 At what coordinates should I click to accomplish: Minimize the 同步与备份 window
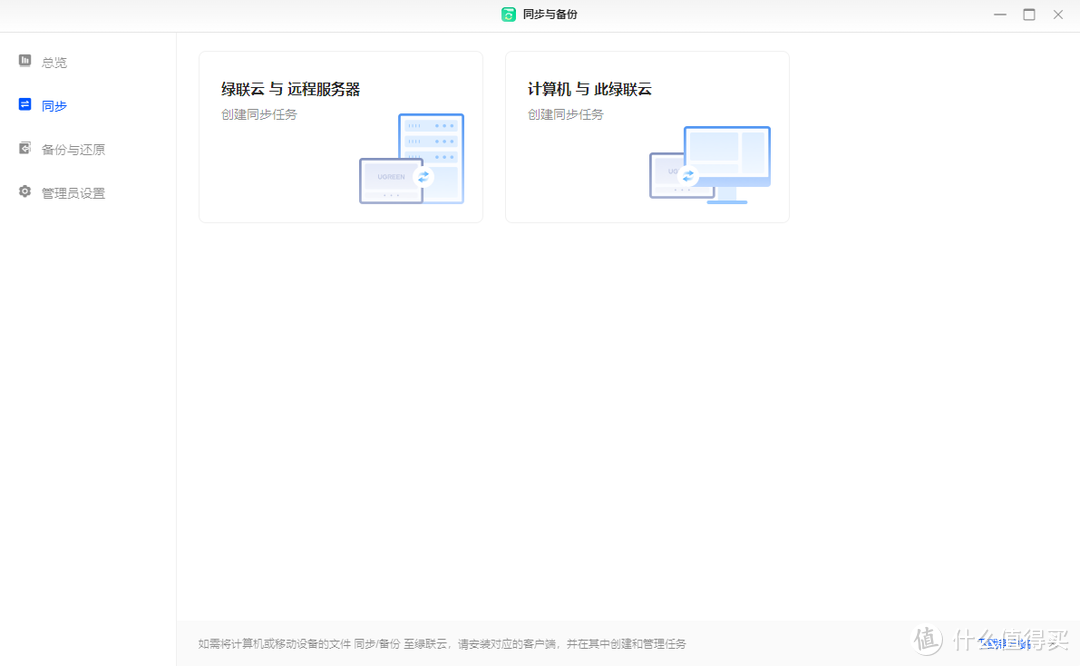(x=999, y=14)
